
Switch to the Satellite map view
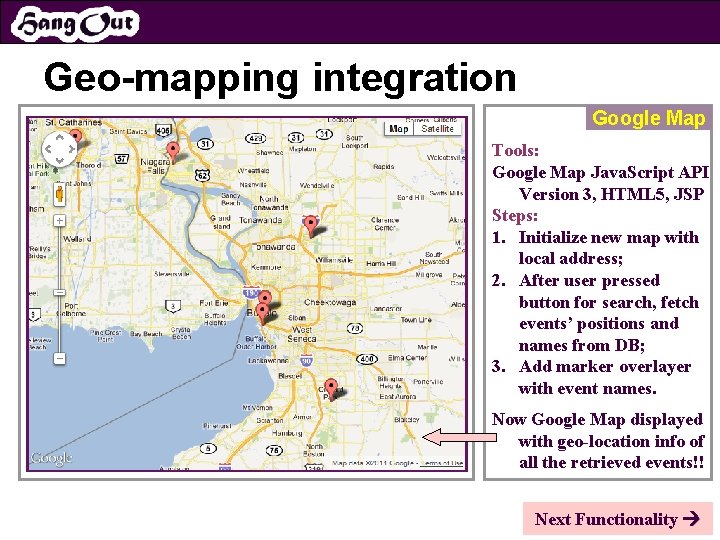pos(438,129)
